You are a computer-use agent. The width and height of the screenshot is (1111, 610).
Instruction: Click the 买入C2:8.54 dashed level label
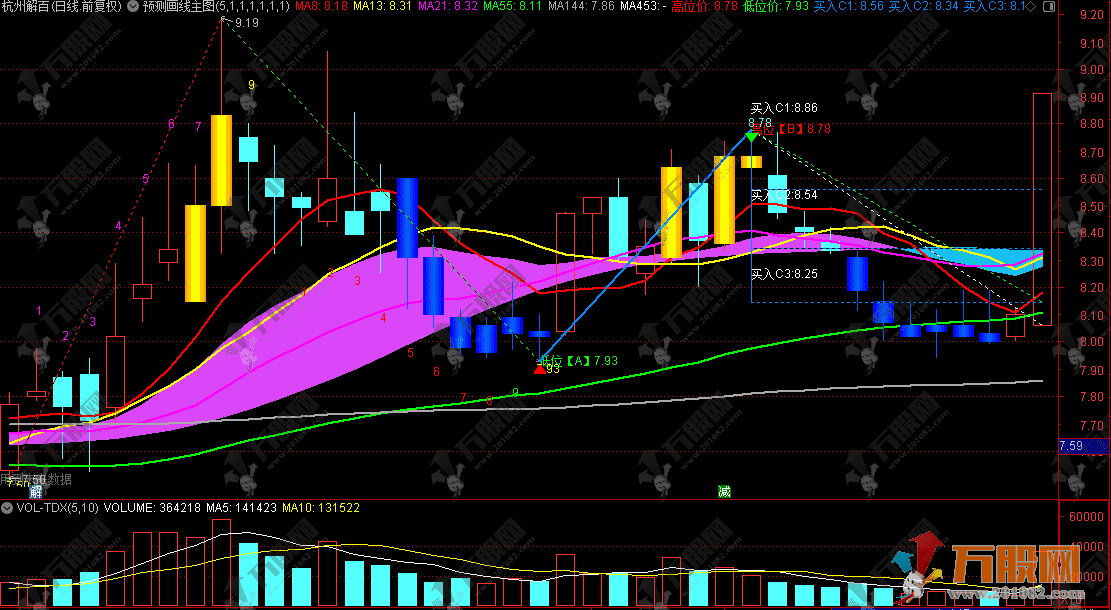click(x=784, y=195)
